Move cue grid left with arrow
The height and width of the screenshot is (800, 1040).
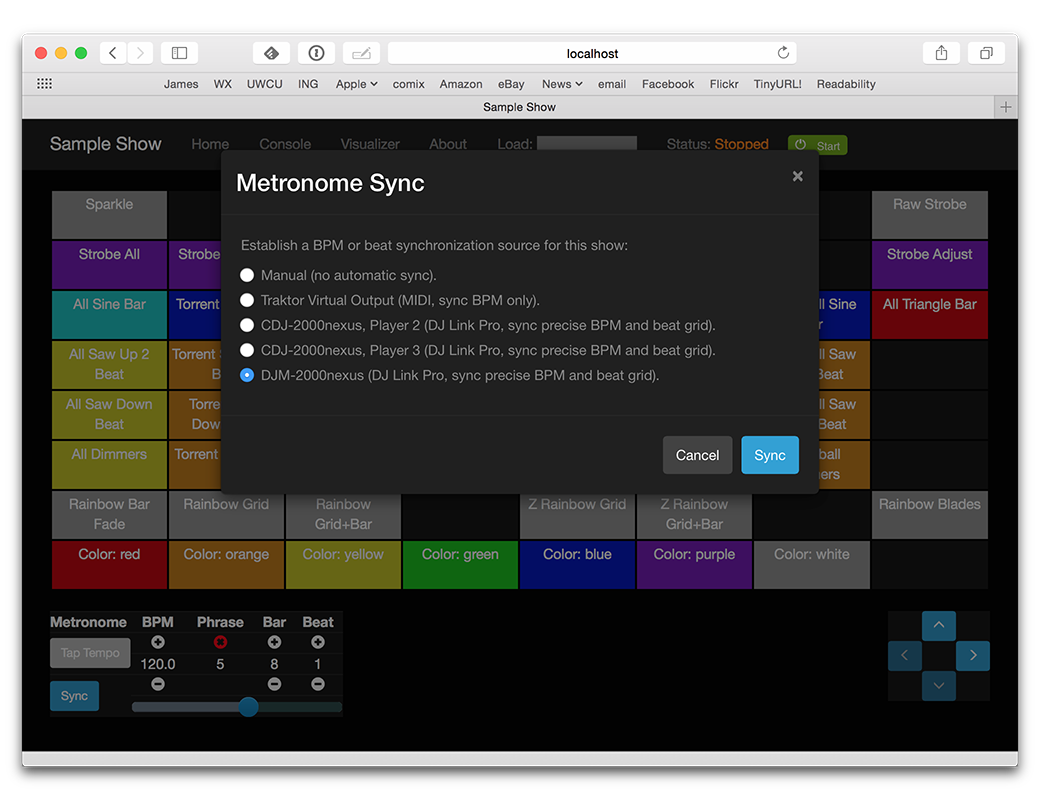(x=905, y=655)
